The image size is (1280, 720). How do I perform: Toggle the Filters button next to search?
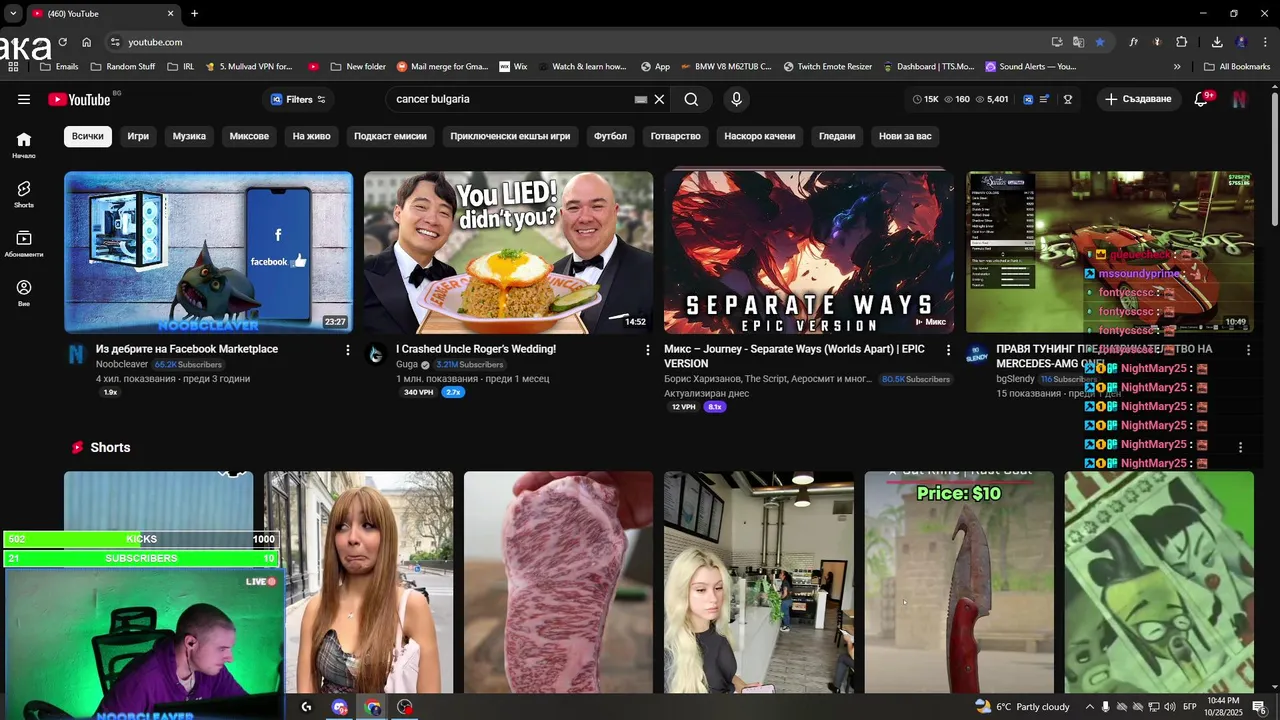click(x=298, y=99)
